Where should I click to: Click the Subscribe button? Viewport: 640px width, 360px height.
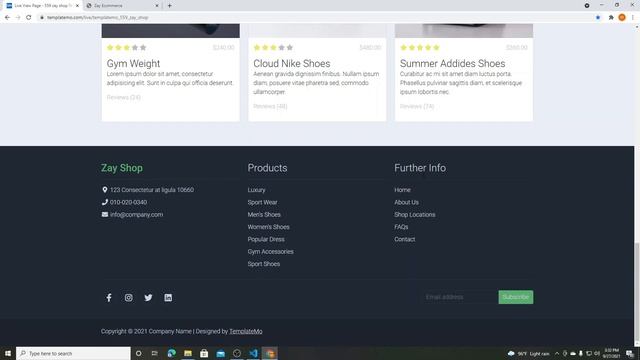tap(516, 297)
